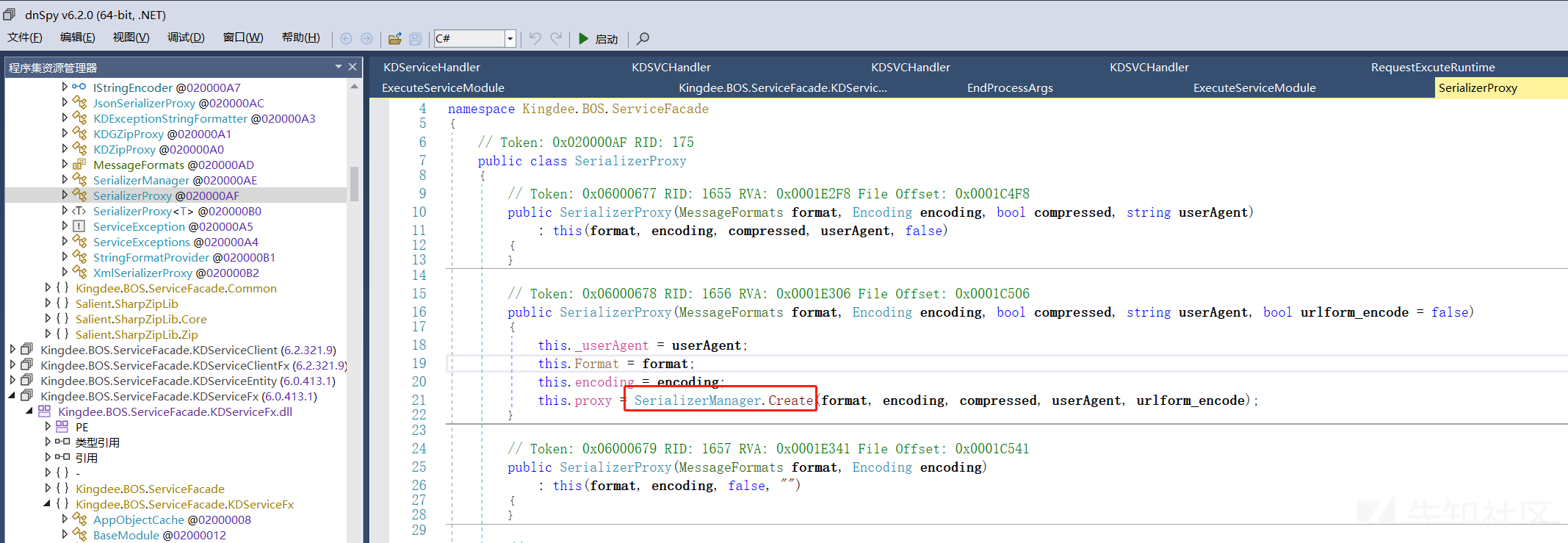This screenshot has height=543, width=1568.
Task: Select MessageFormats enum in tree
Action: (173, 165)
